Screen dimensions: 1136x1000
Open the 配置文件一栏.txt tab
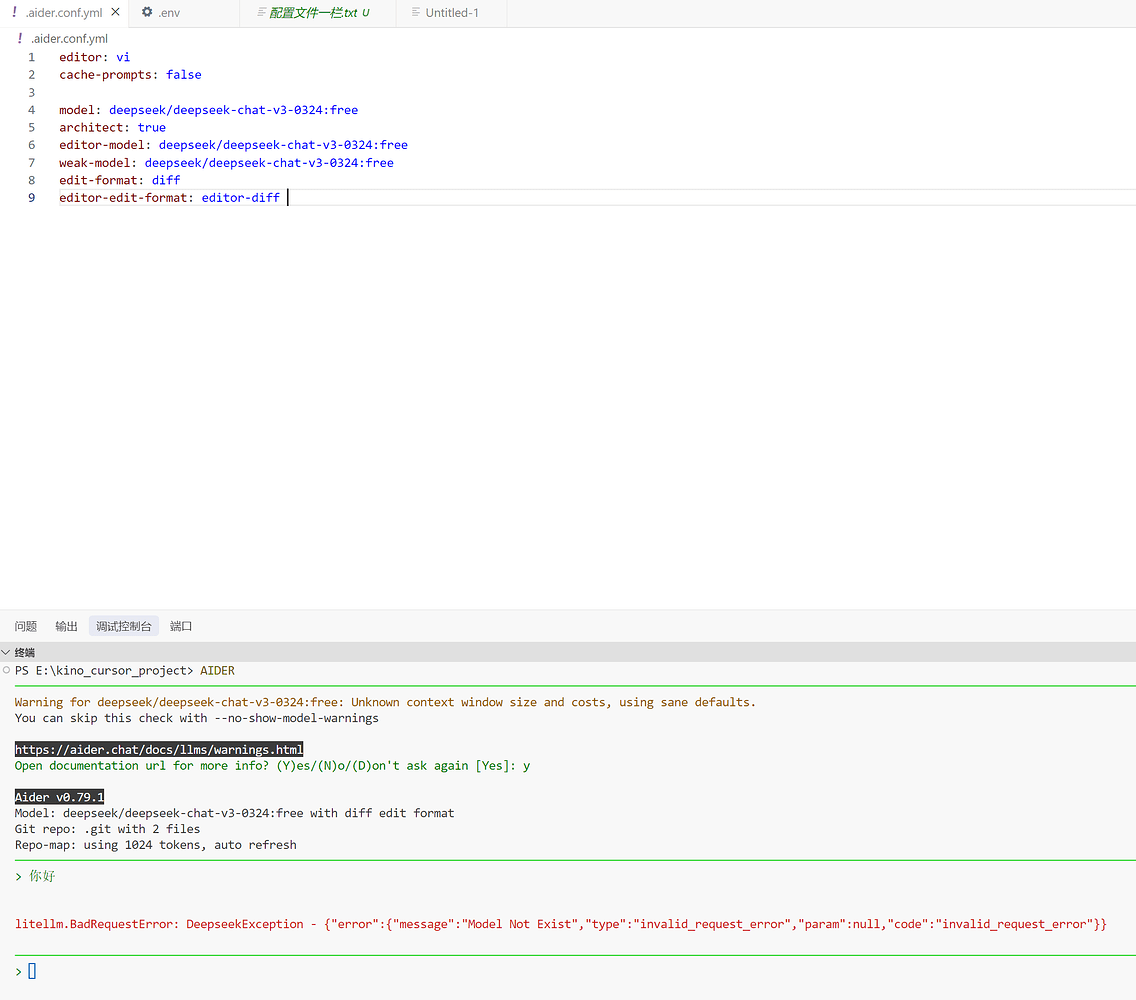313,13
